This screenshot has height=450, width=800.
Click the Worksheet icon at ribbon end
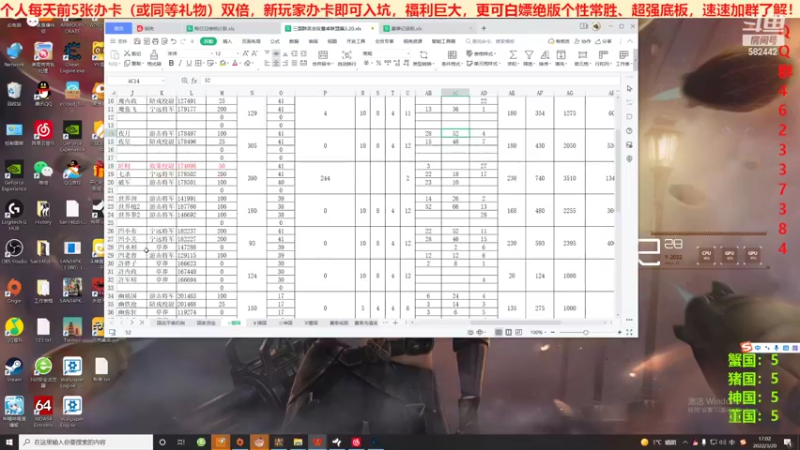(x=623, y=55)
